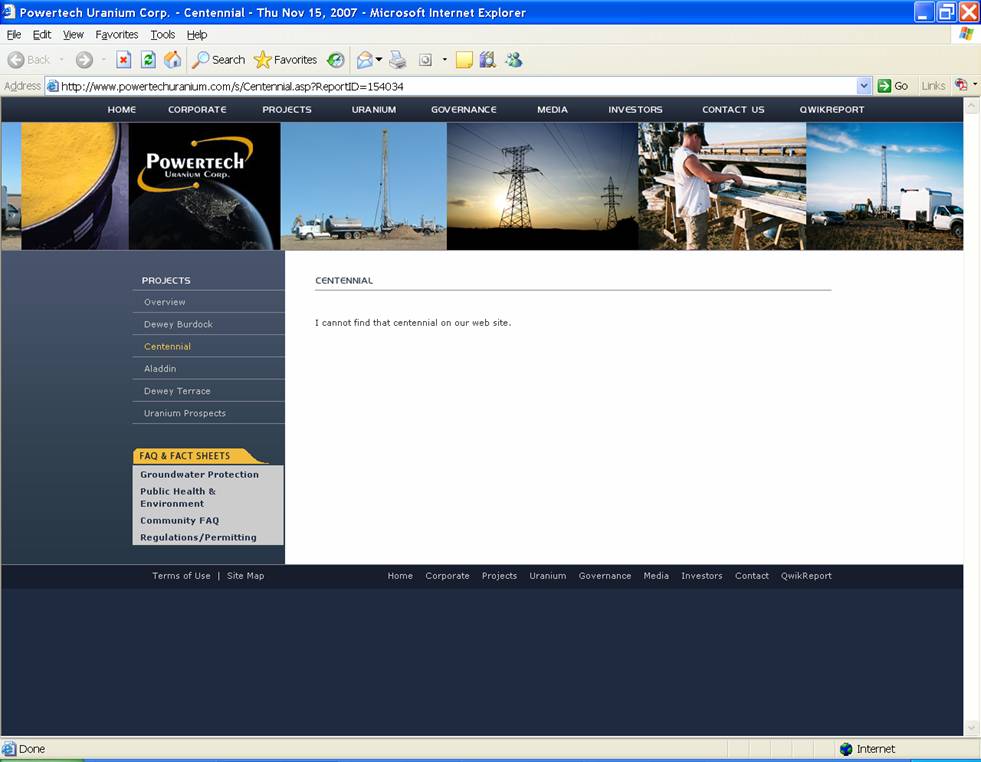The width and height of the screenshot is (981, 762).
Task: Go to browser Home page icon
Action: pyautogui.click(x=173, y=60)
